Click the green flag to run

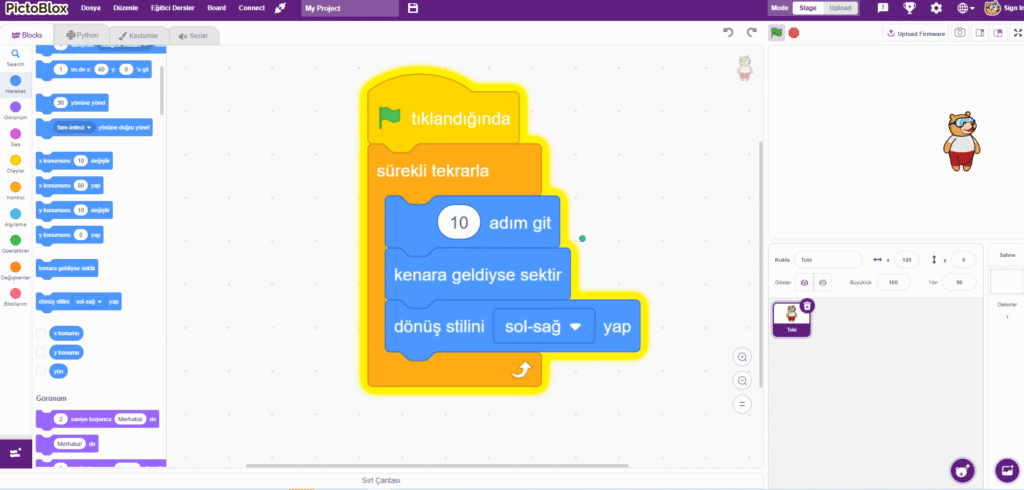(776, 33)
